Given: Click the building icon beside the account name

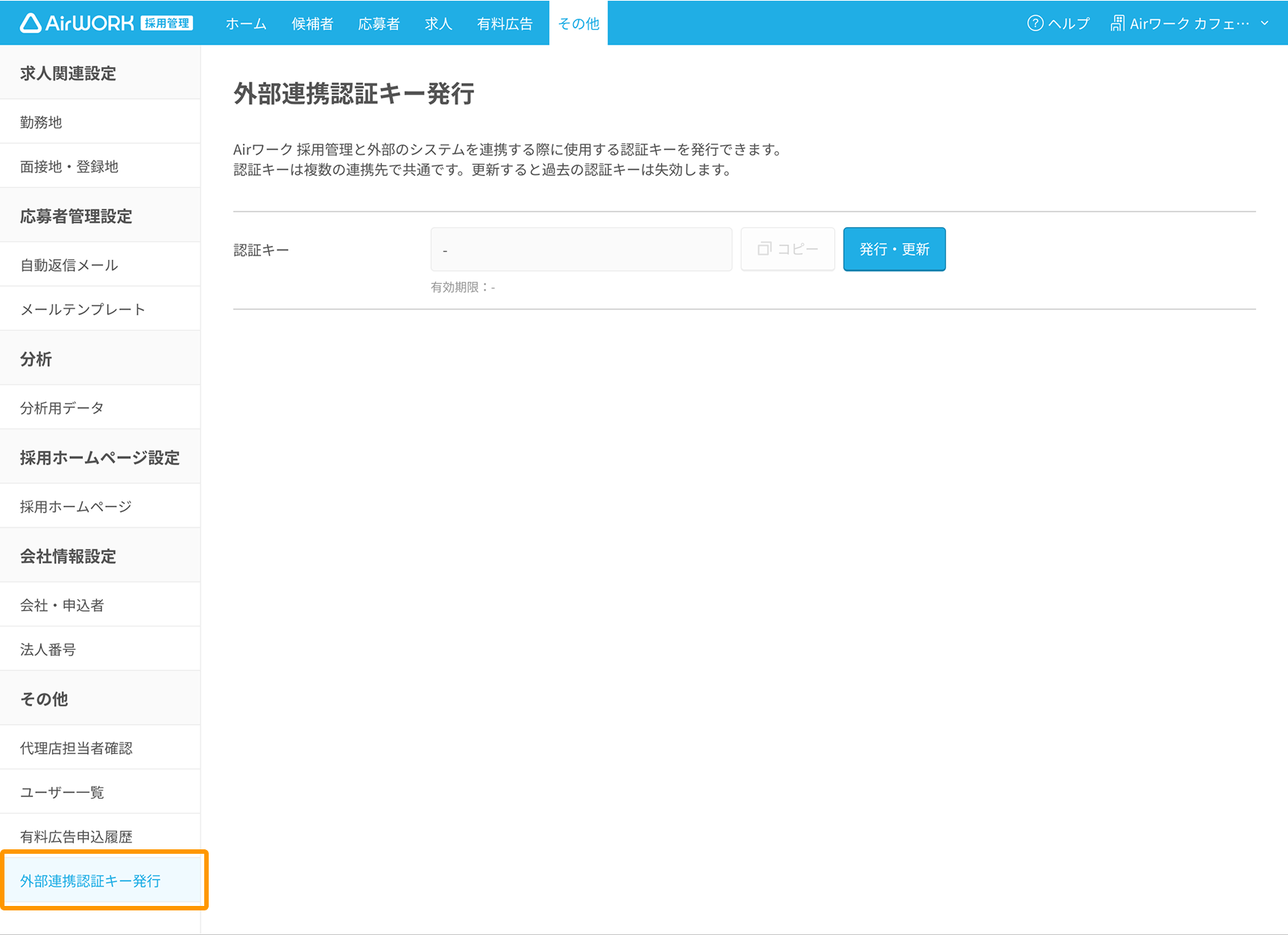Looking at the screenshot, I should (x=1117, y=23).
